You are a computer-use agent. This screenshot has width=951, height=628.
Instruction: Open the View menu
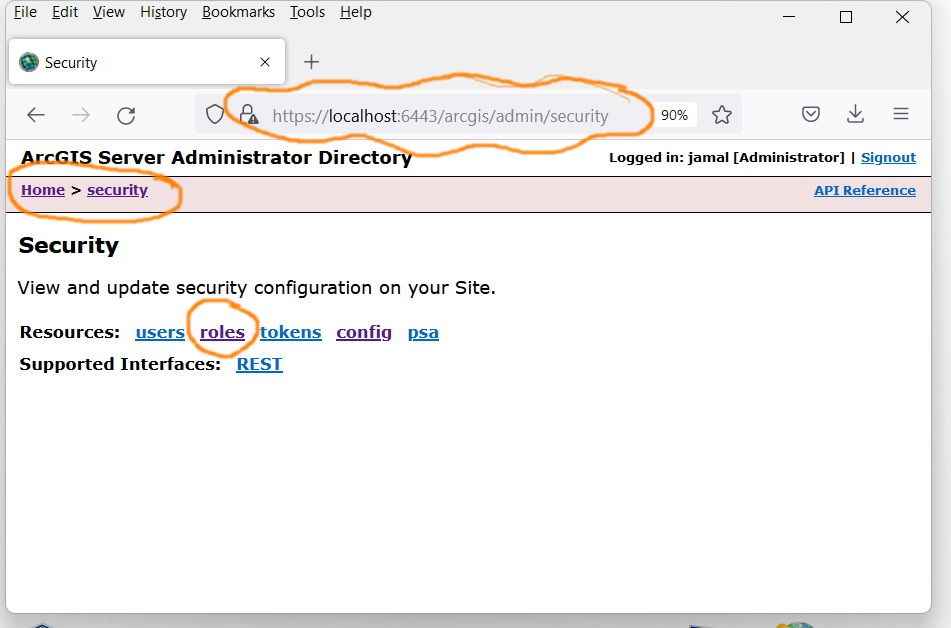tap(109, 12)
